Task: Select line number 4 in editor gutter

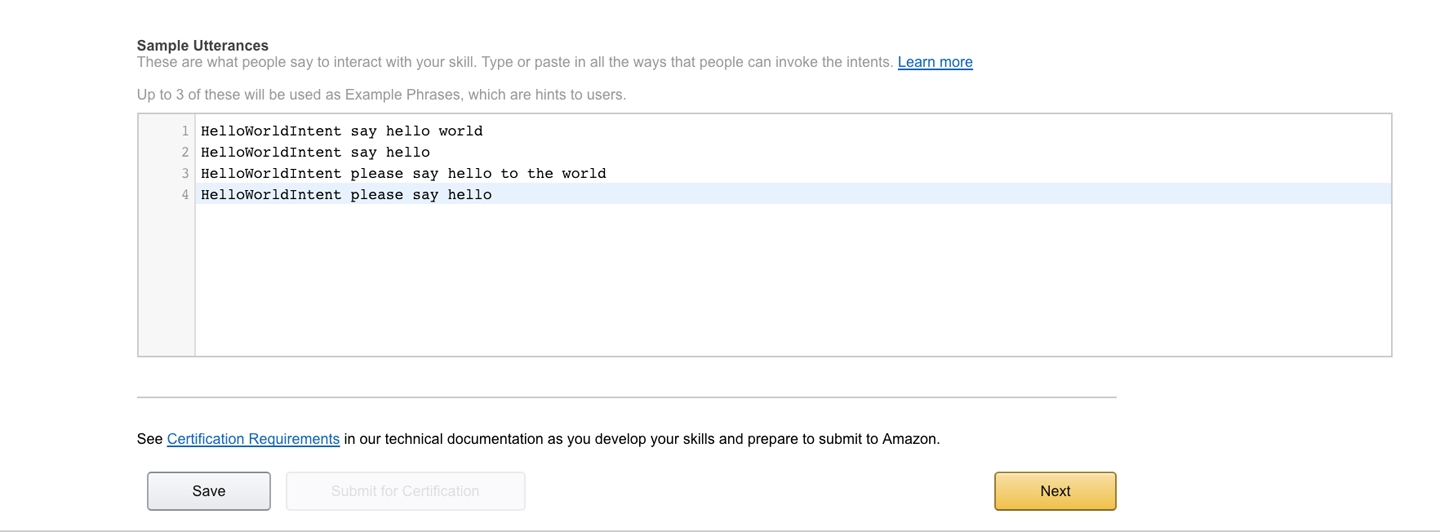Action: point(185,195)
